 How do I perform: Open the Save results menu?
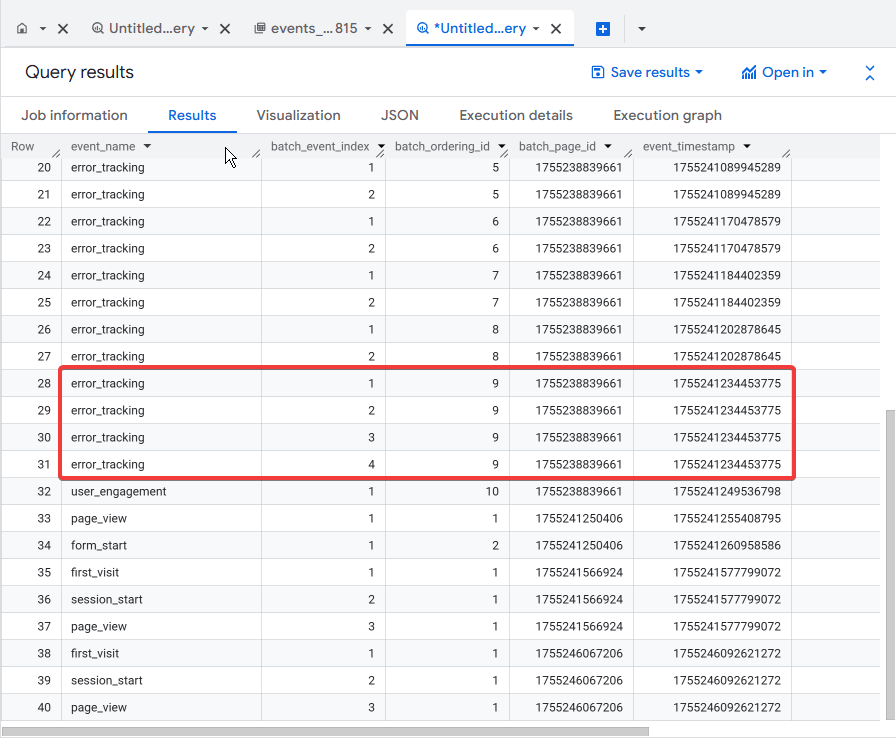[x=647, y=72]
